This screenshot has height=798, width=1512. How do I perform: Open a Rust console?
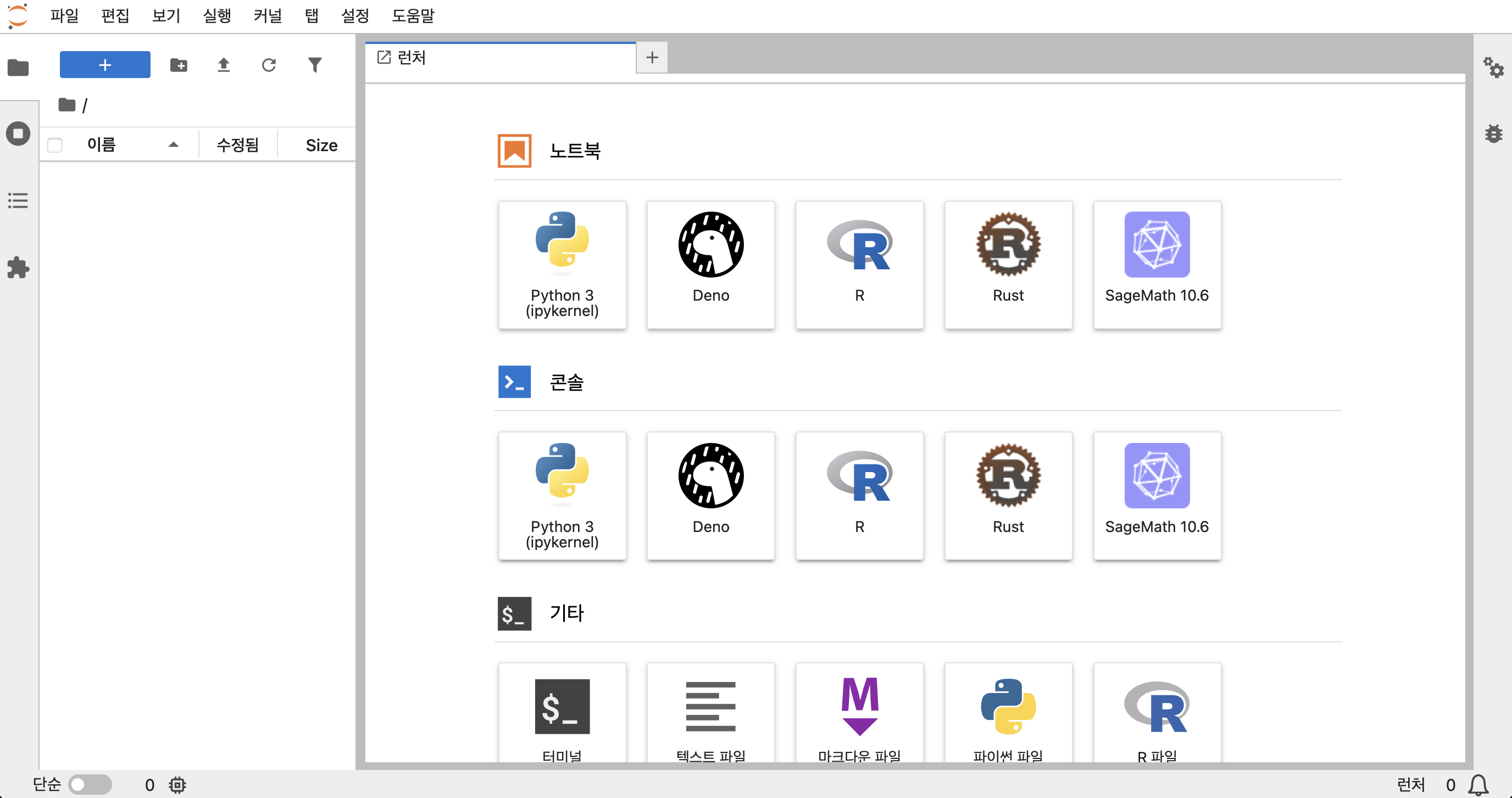[x=1008, y=496]
